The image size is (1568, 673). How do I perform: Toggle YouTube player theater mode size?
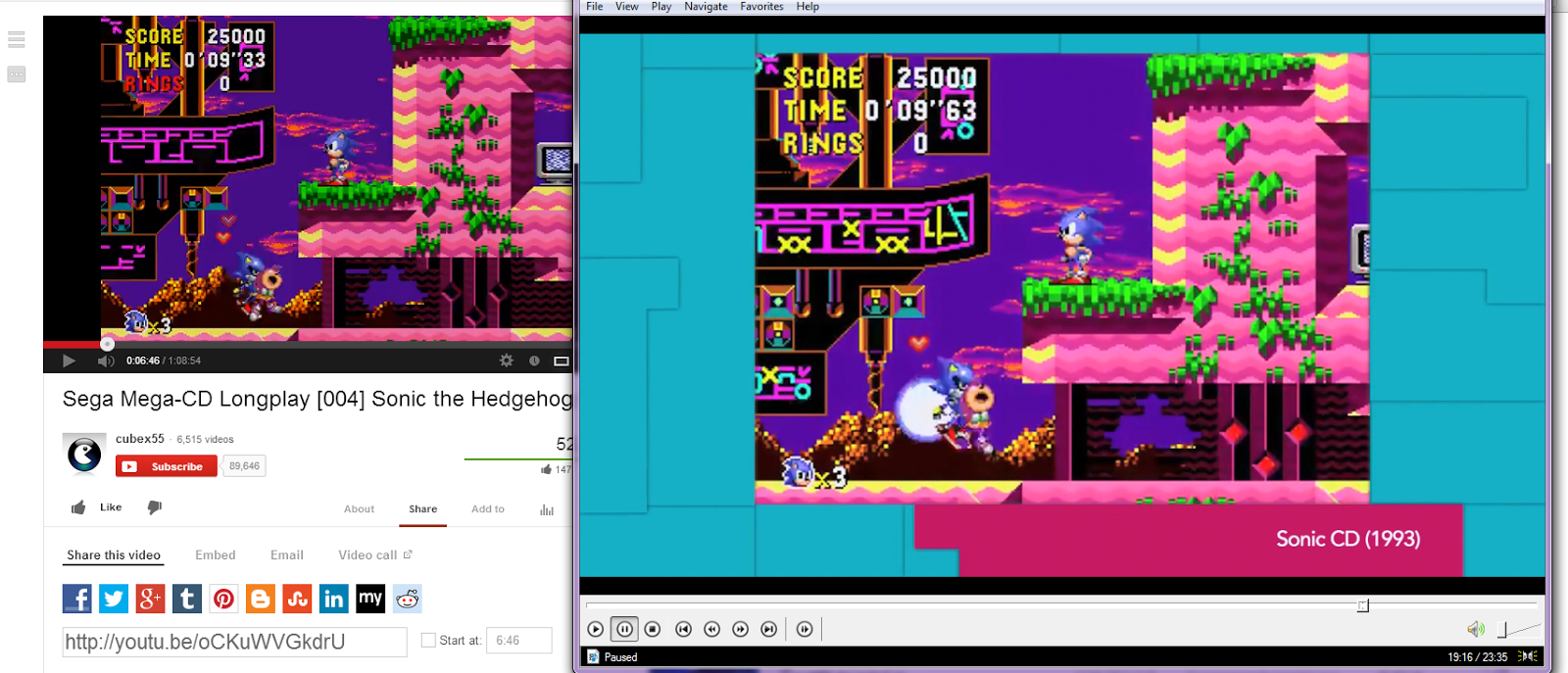[x=562, y=361]
